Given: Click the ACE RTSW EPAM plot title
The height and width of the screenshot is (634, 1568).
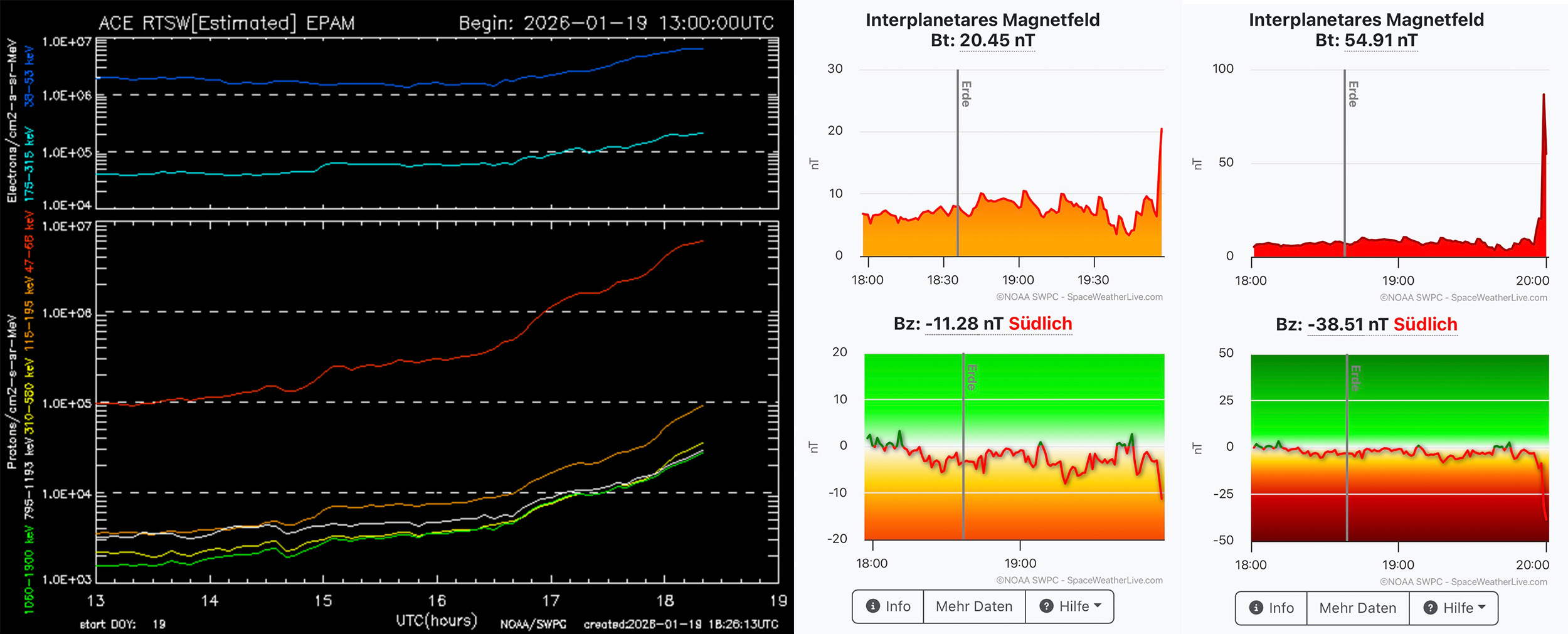Looking at the screenshot, I should coord(226,23).
